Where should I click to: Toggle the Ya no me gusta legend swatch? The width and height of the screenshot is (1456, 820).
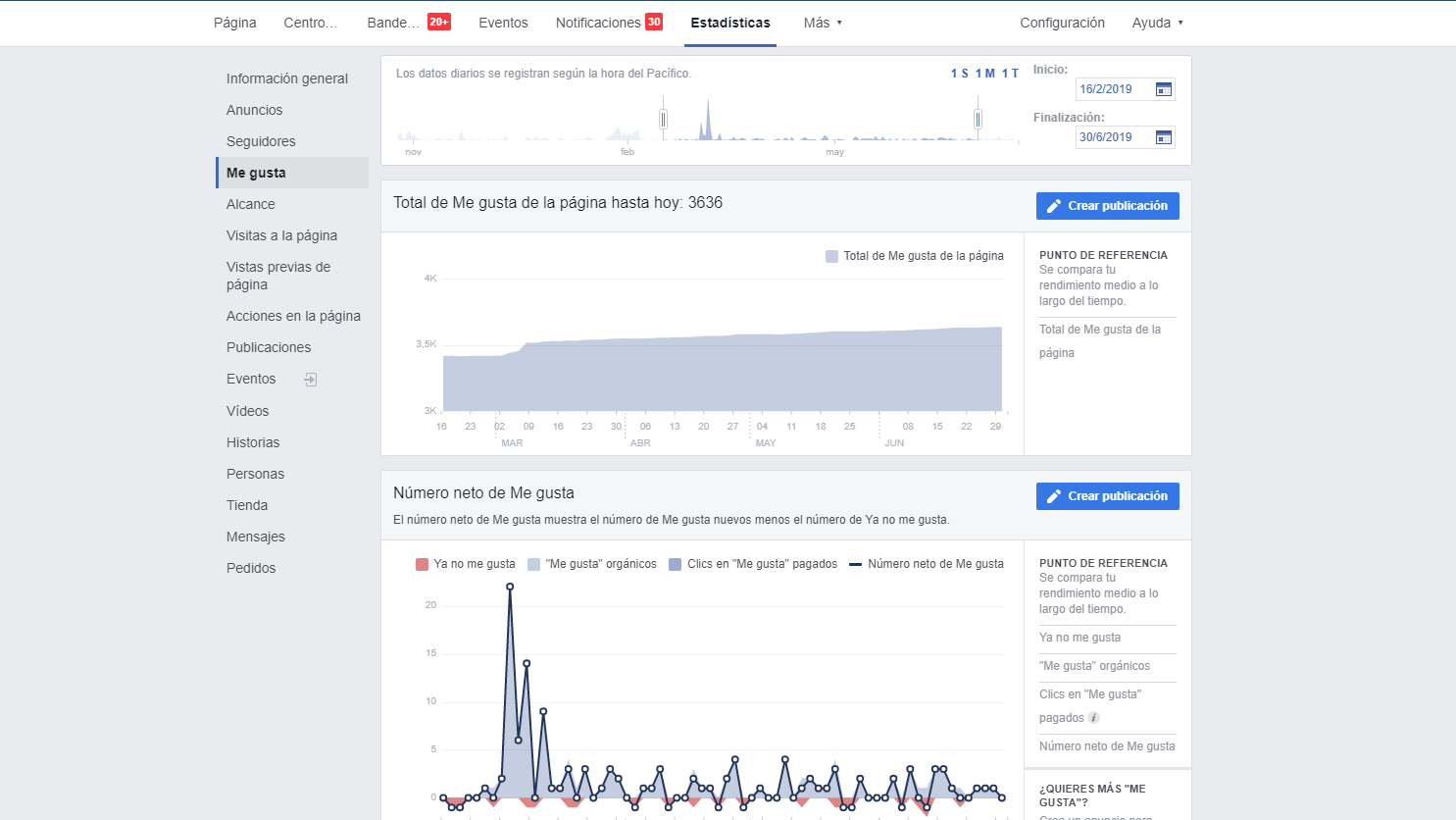tap(422, 564)
